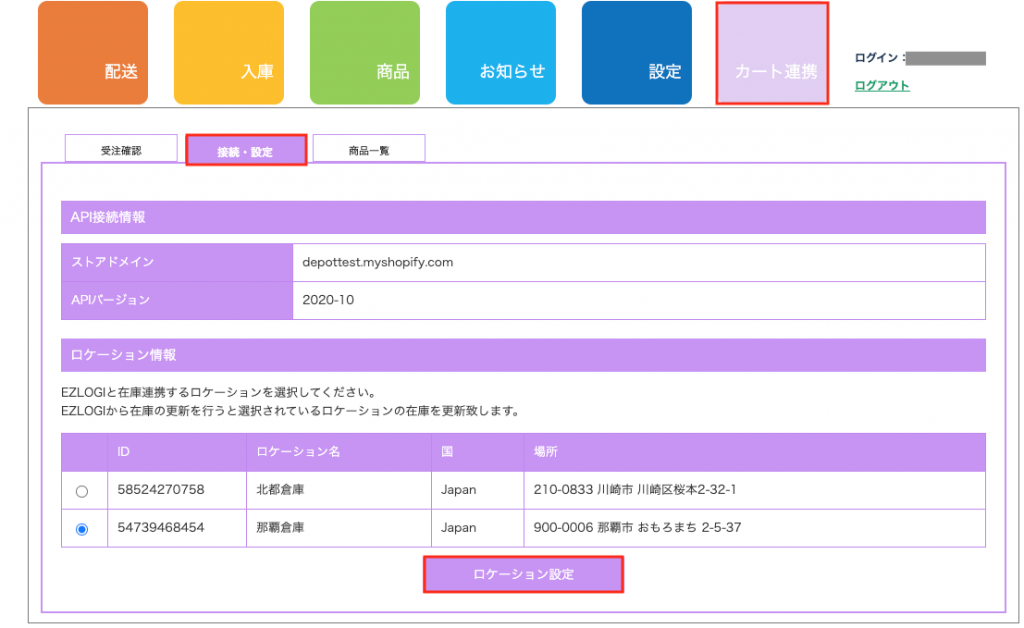
Task: Click the ロケーション設定 button
Action: 524,575
